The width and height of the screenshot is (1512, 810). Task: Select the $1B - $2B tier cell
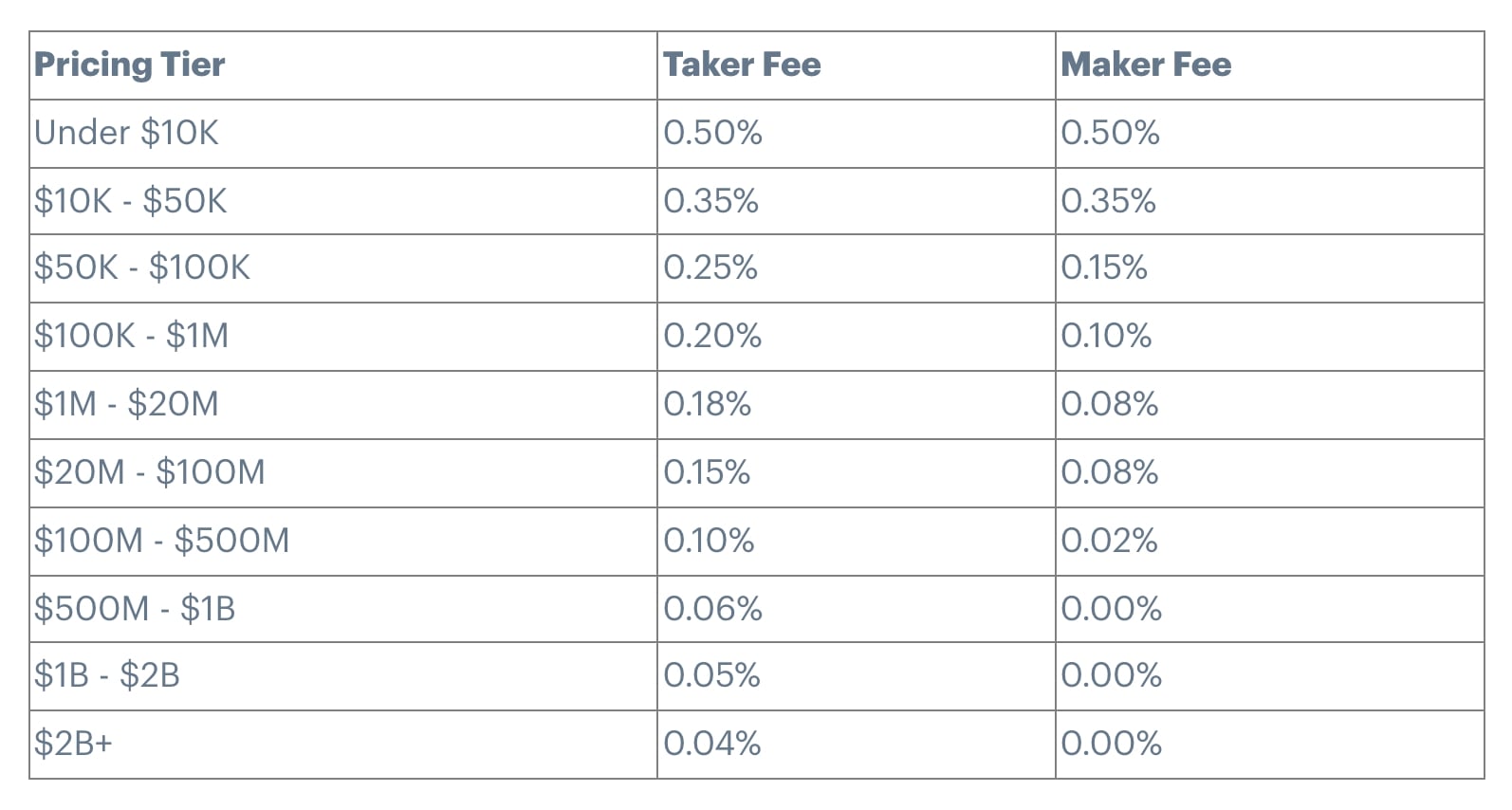pyautogui.click(x=107, y=675)
